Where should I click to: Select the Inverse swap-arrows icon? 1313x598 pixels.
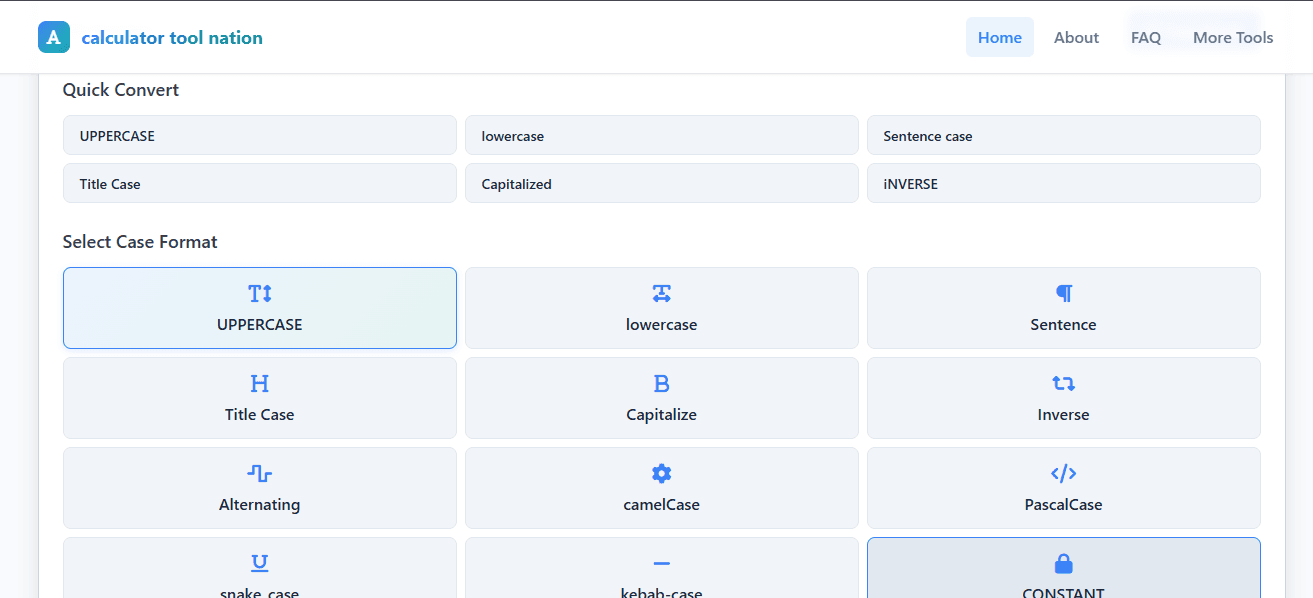point(1063,383)
